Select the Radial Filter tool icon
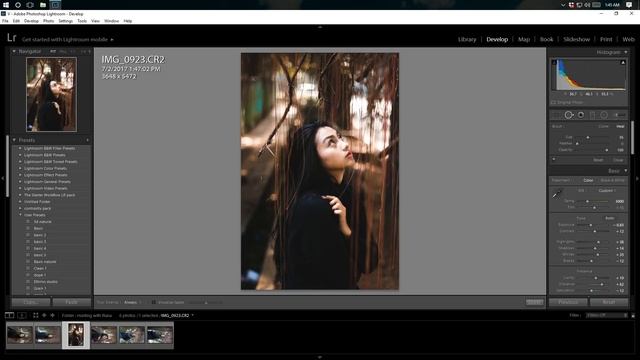The height and width of the screenshot is (360, 640). tap(604, 115)
